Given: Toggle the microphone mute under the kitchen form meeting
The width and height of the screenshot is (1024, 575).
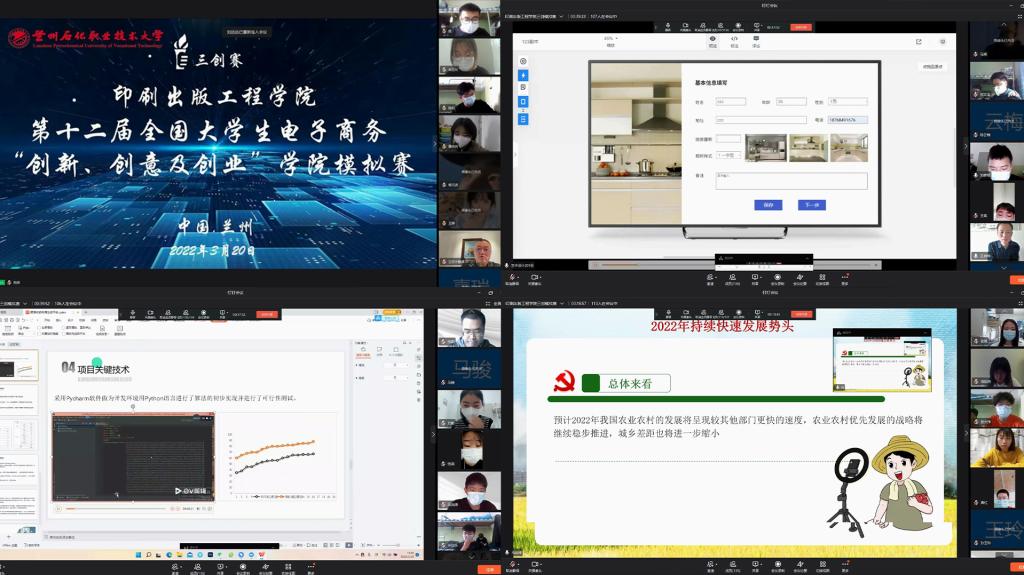Looking at the screenshot, I should [513, 278].
